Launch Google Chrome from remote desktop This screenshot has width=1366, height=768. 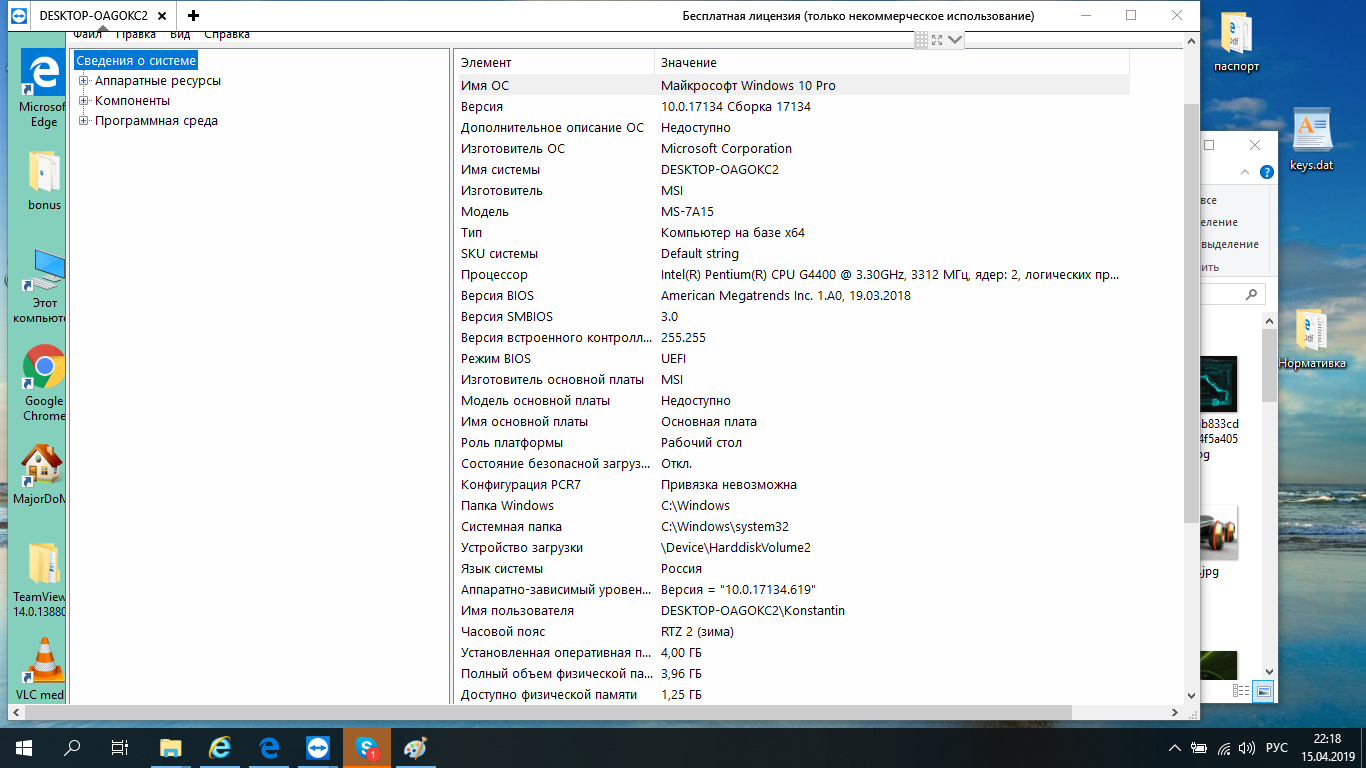click(44, 383)
